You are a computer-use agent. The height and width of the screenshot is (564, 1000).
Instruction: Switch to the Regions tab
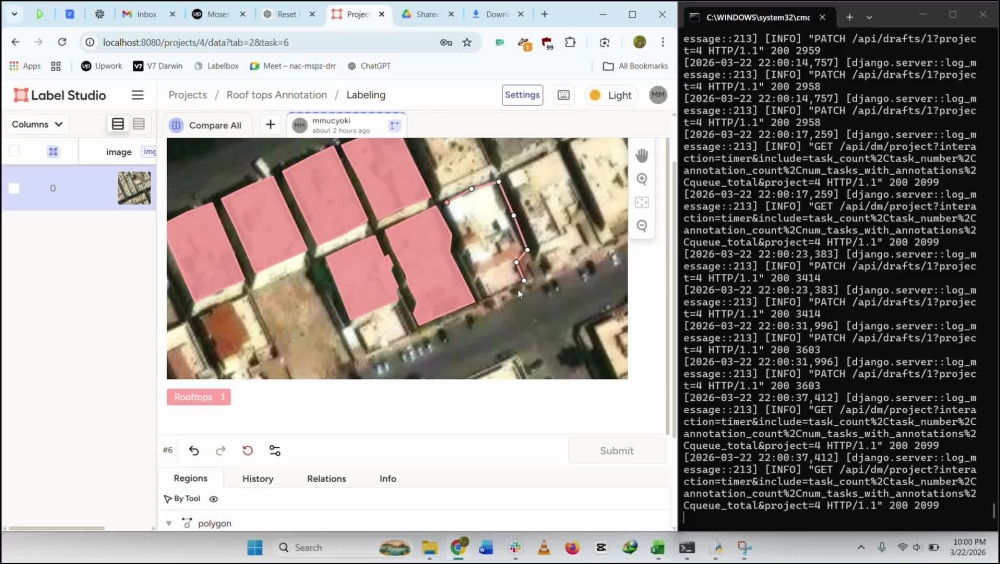tap(191, 478)
